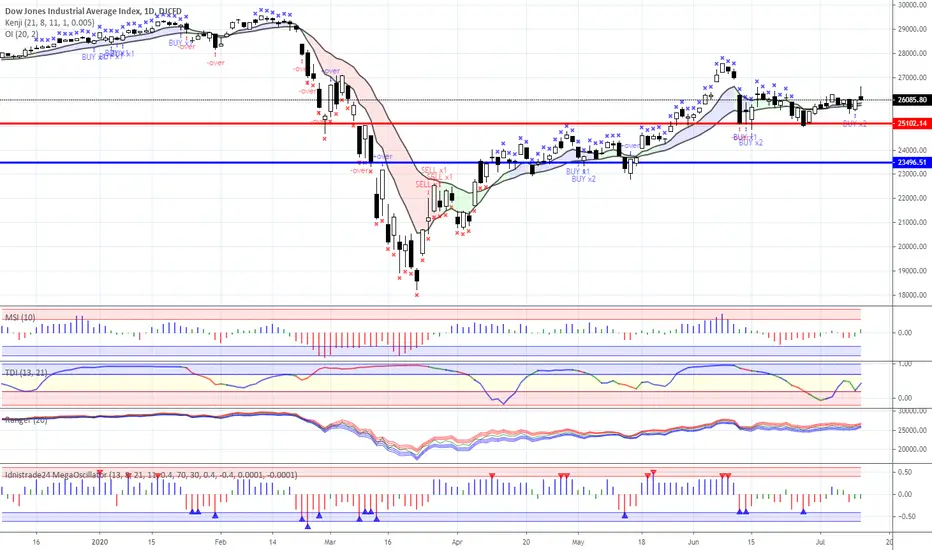Select the red horizontal line on the chart

446,124
